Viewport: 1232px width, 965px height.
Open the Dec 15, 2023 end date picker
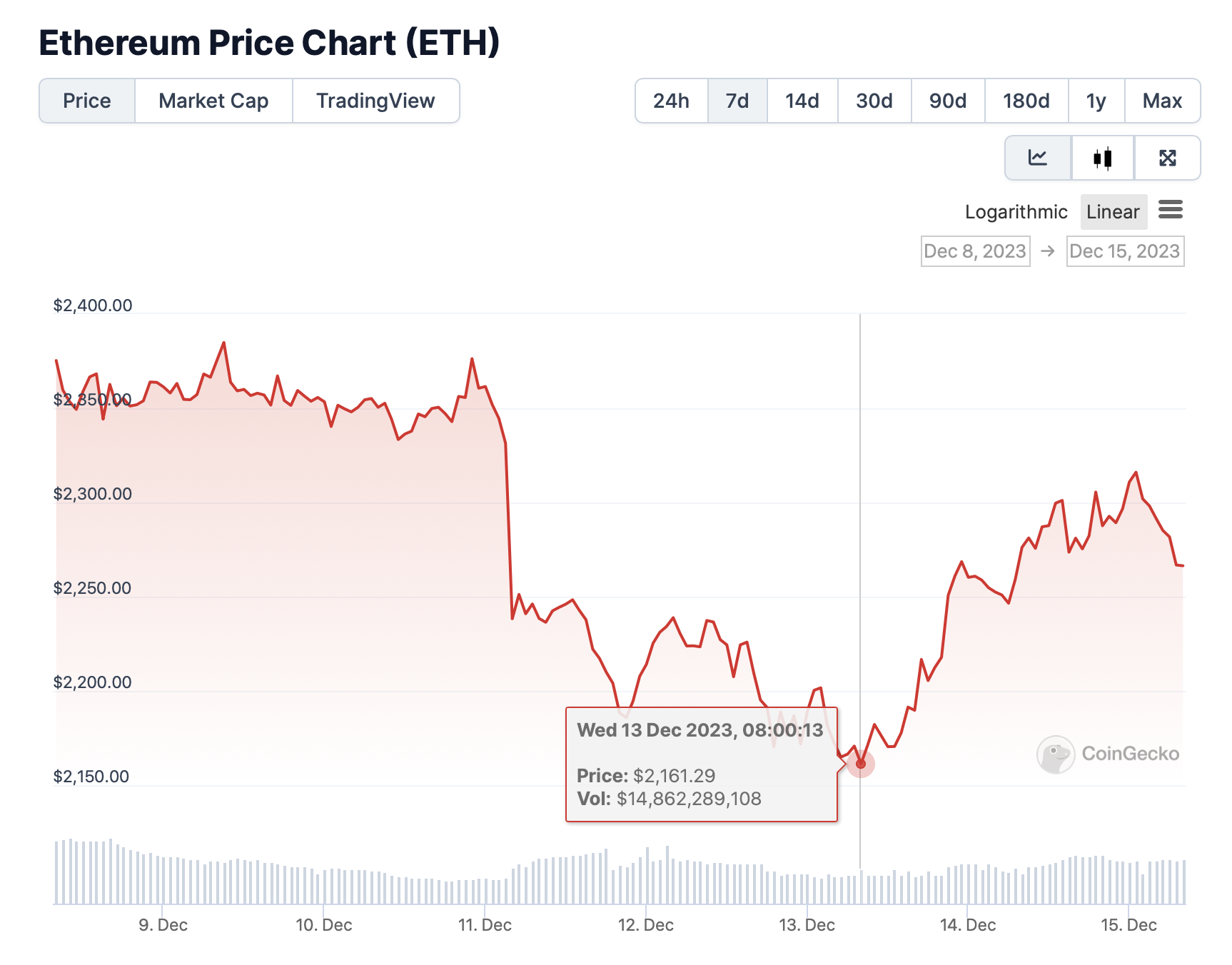point(1125,251)
